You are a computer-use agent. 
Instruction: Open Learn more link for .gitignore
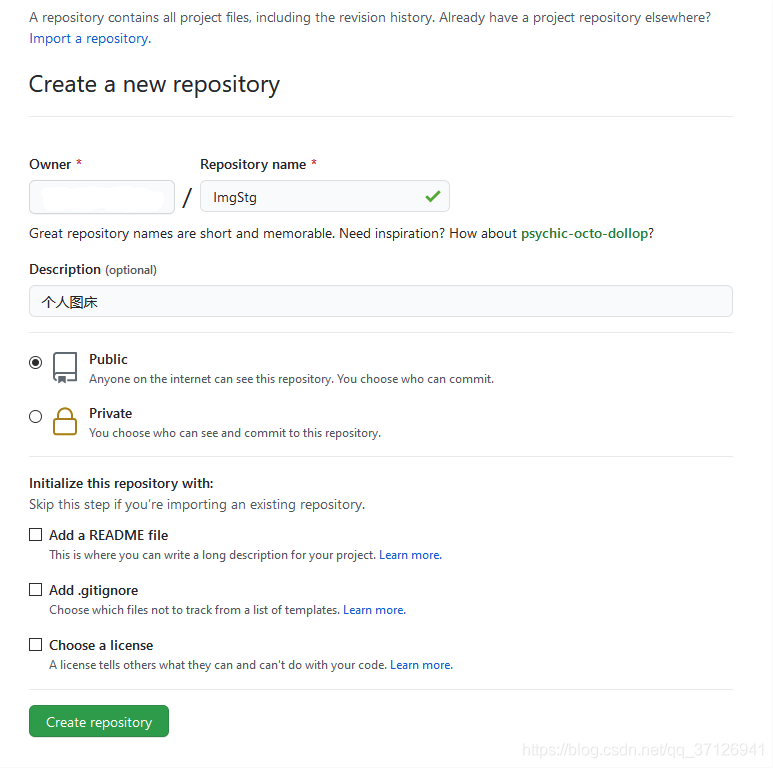pyautogui.click(x=374, y=610)
